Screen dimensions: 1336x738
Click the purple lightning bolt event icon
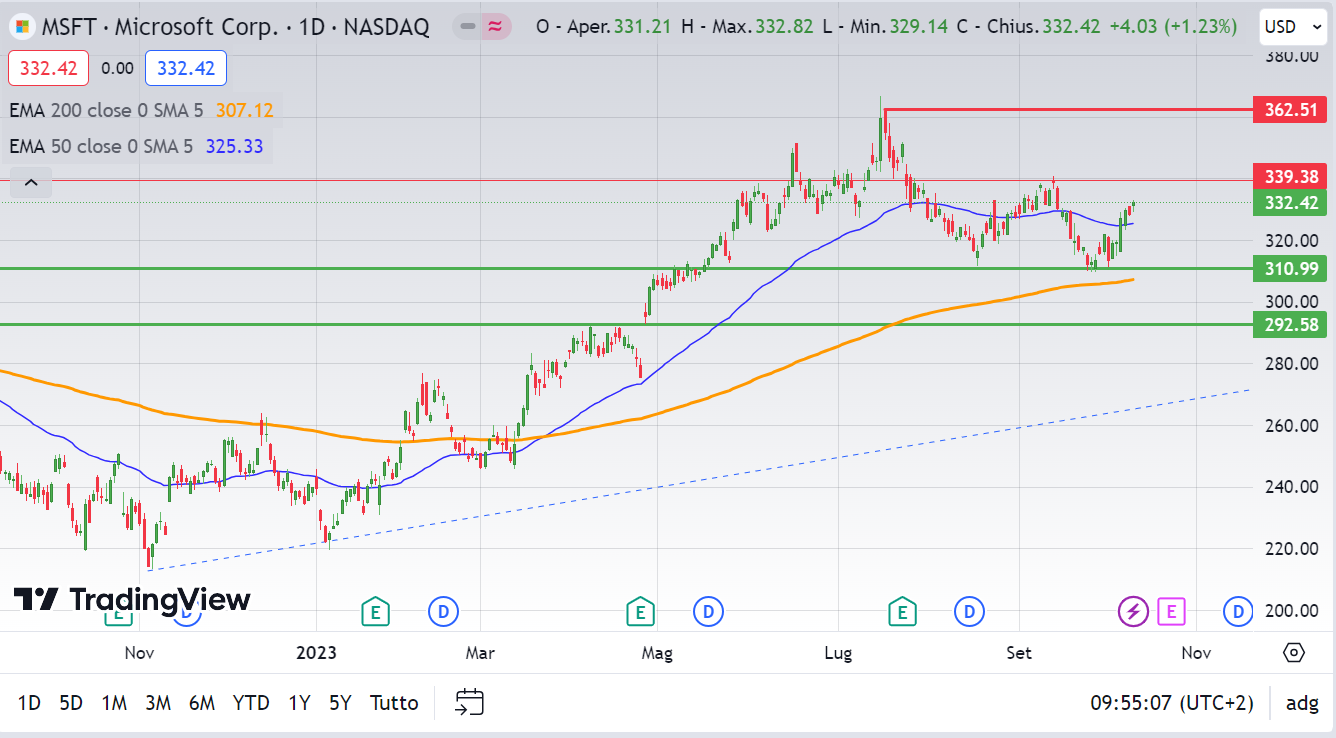[x=1133, y=610]
